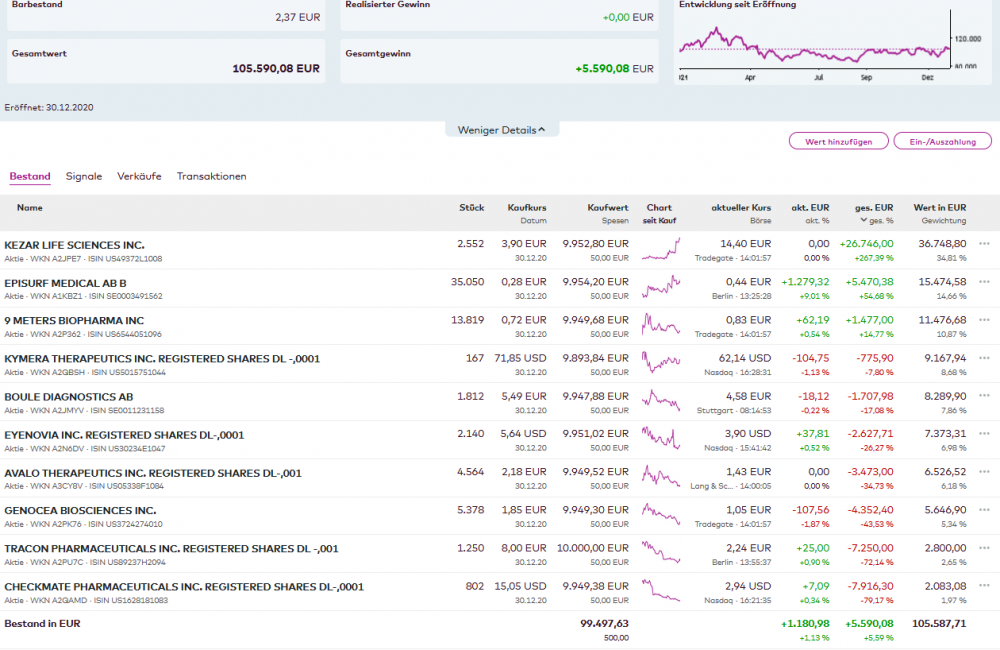Open three-dot menu for Tracon Pharmaceuticals row

pyautogui.click(x=985, y=547)
